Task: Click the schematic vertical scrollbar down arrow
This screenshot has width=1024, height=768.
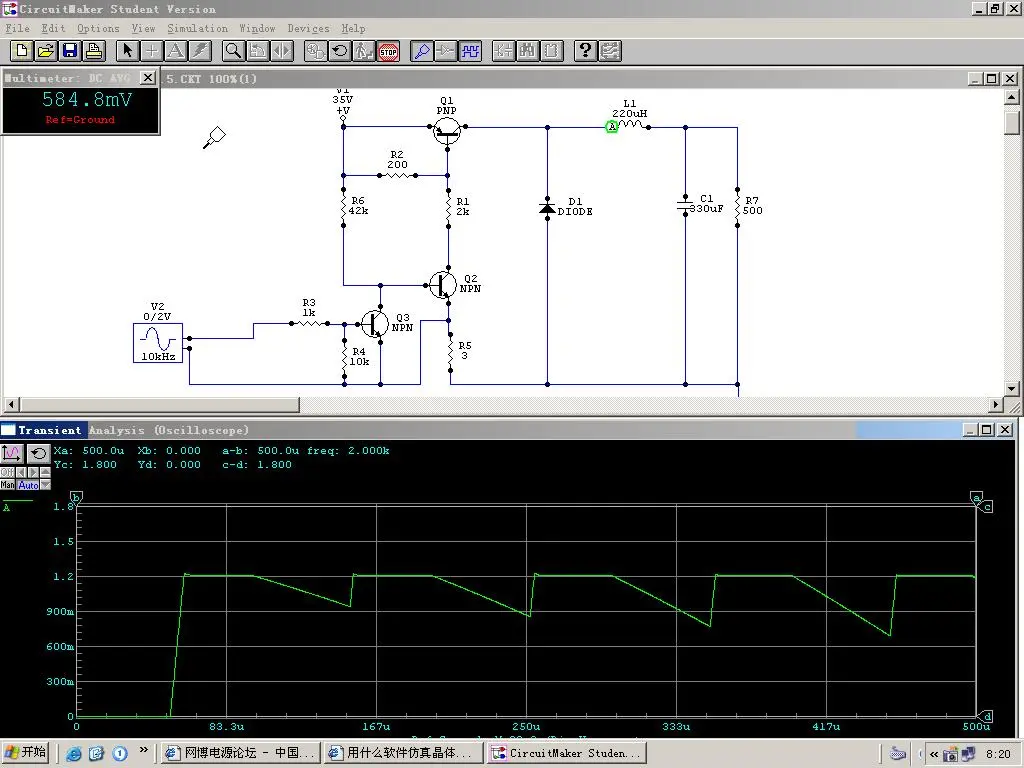Action: (1011, 388)
